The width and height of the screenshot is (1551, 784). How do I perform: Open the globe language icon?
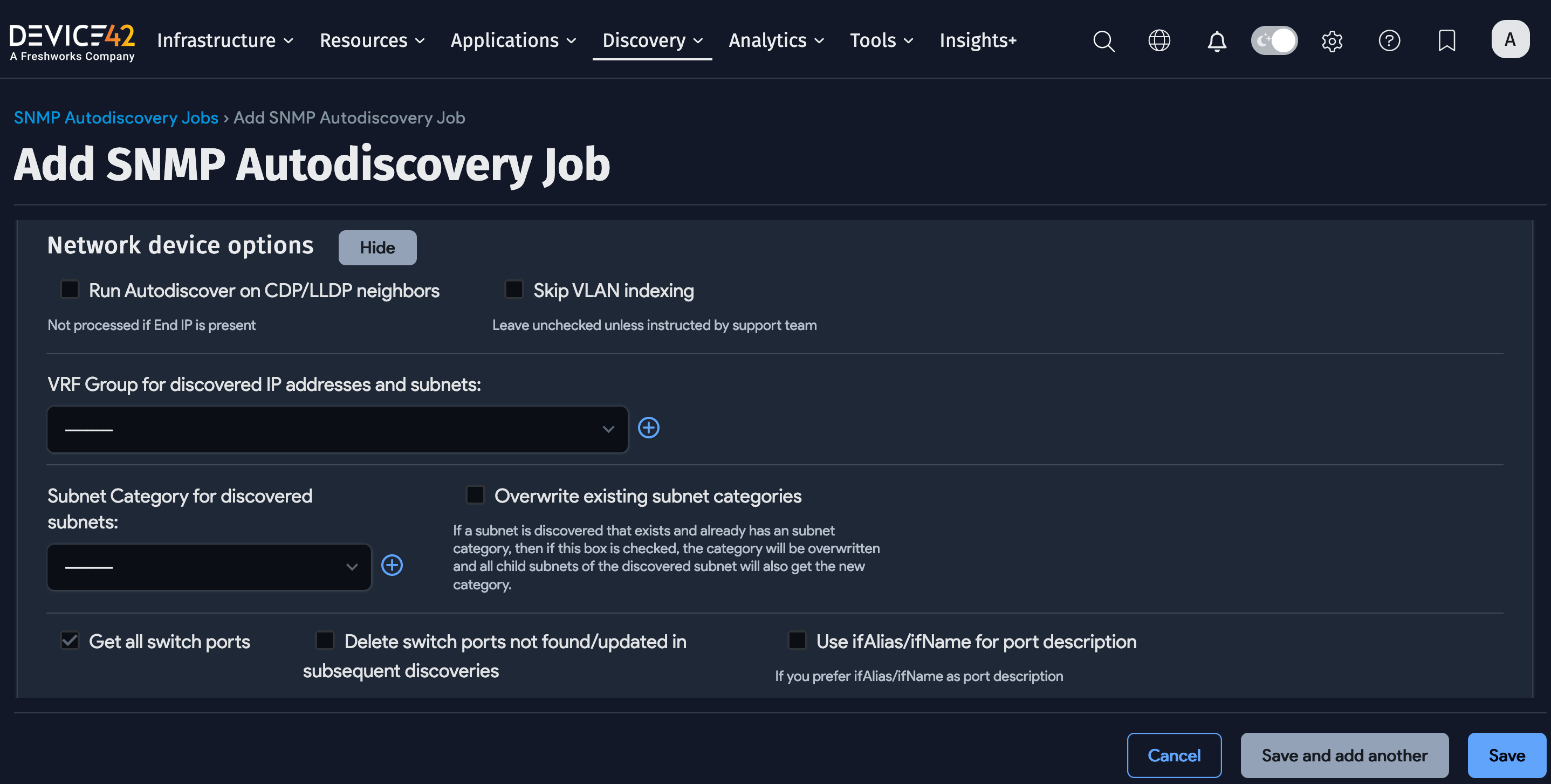pyautogui.click(x=1159, y=41)
